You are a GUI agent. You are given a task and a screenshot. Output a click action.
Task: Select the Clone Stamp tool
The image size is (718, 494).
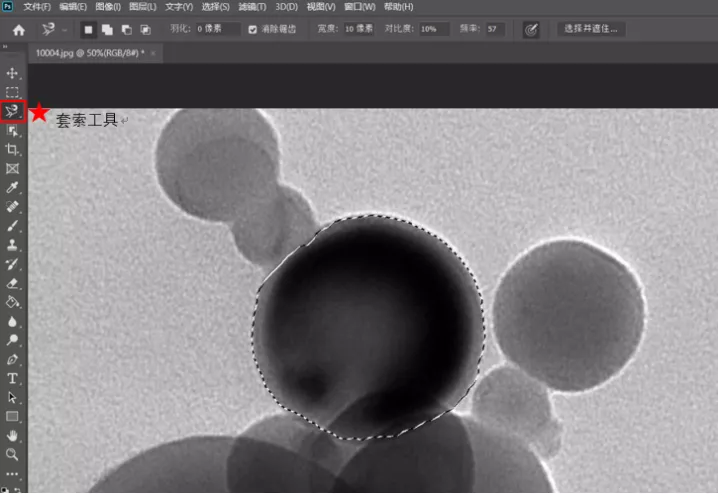(x=12, y=245)
